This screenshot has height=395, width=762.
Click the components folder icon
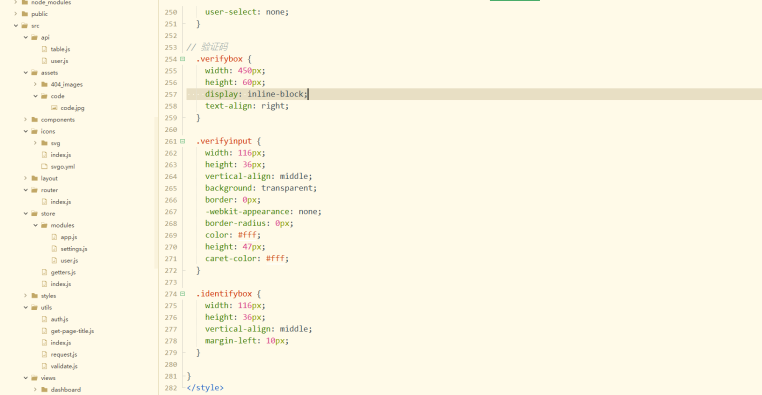[x=35, y=120]
